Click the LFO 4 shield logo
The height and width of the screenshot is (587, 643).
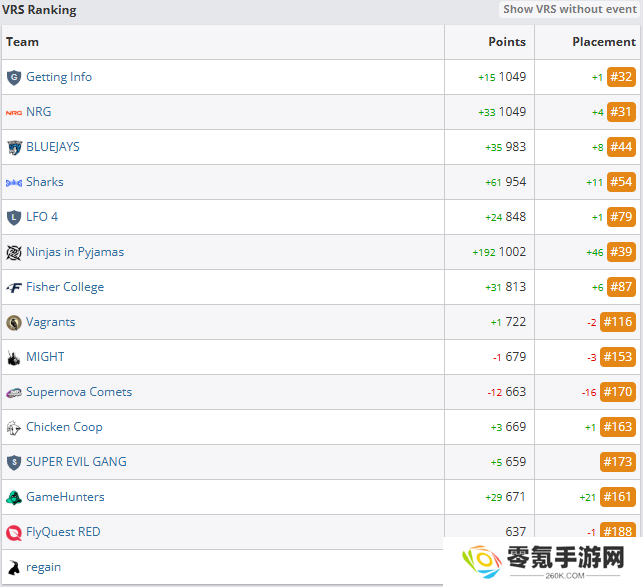point(14,217)
